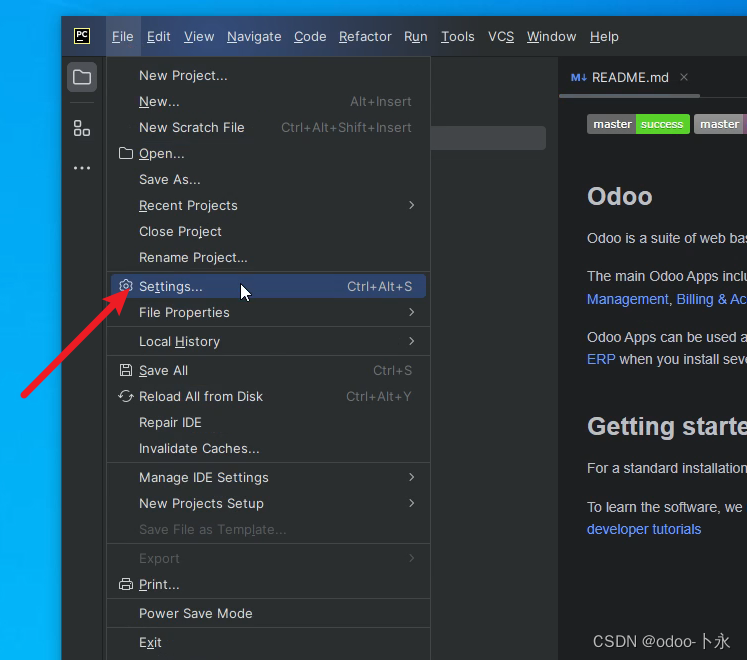Expand Manage IDE Settings submenu arrow
747x660 pixels.
coord(411,477)
